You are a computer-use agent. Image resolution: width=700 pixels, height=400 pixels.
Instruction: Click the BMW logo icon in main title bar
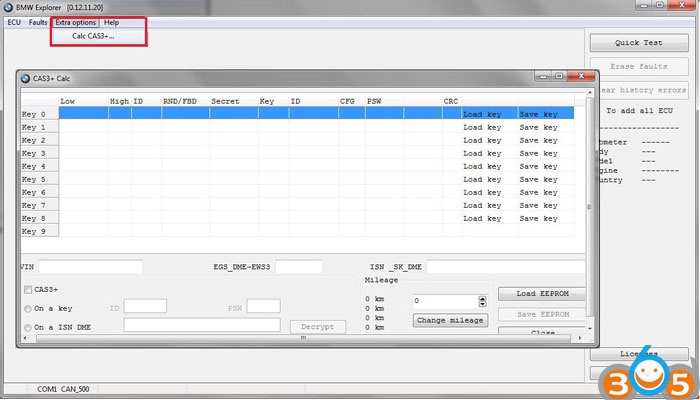tap(8, 7)
